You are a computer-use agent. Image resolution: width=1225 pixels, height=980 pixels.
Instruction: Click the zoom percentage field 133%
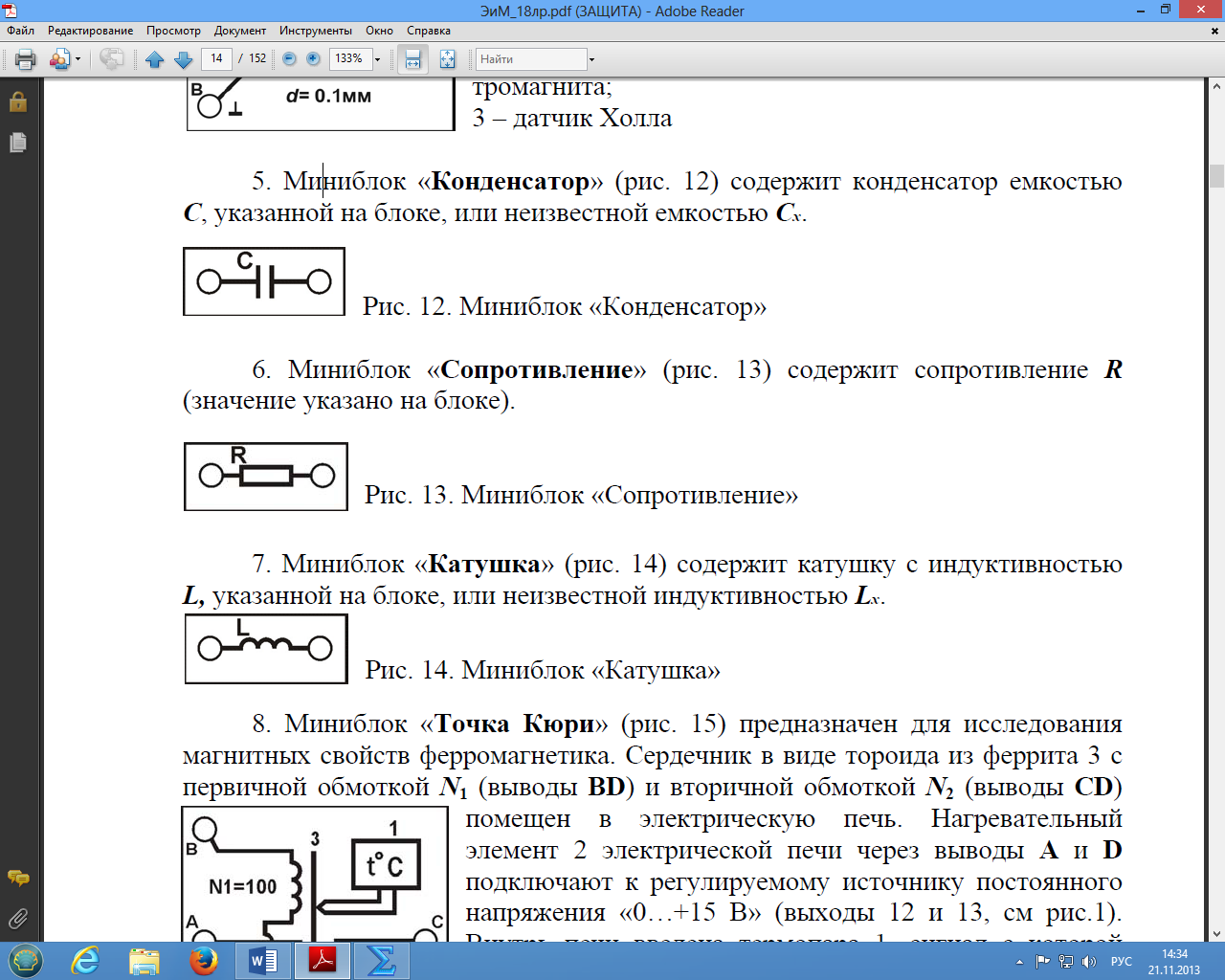(x=349, y=58)
